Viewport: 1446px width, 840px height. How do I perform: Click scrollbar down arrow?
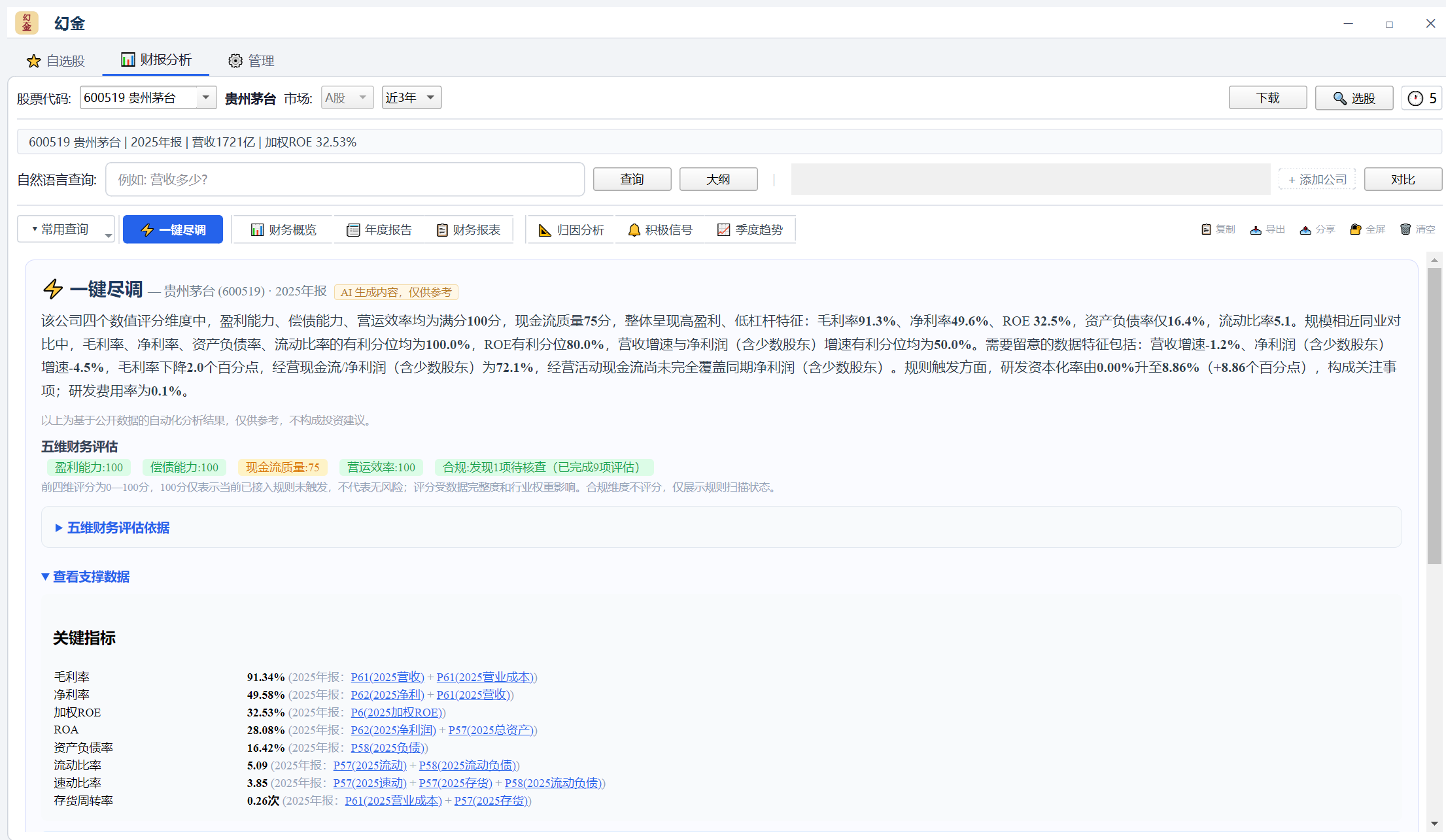click(x=1434, y=824)
